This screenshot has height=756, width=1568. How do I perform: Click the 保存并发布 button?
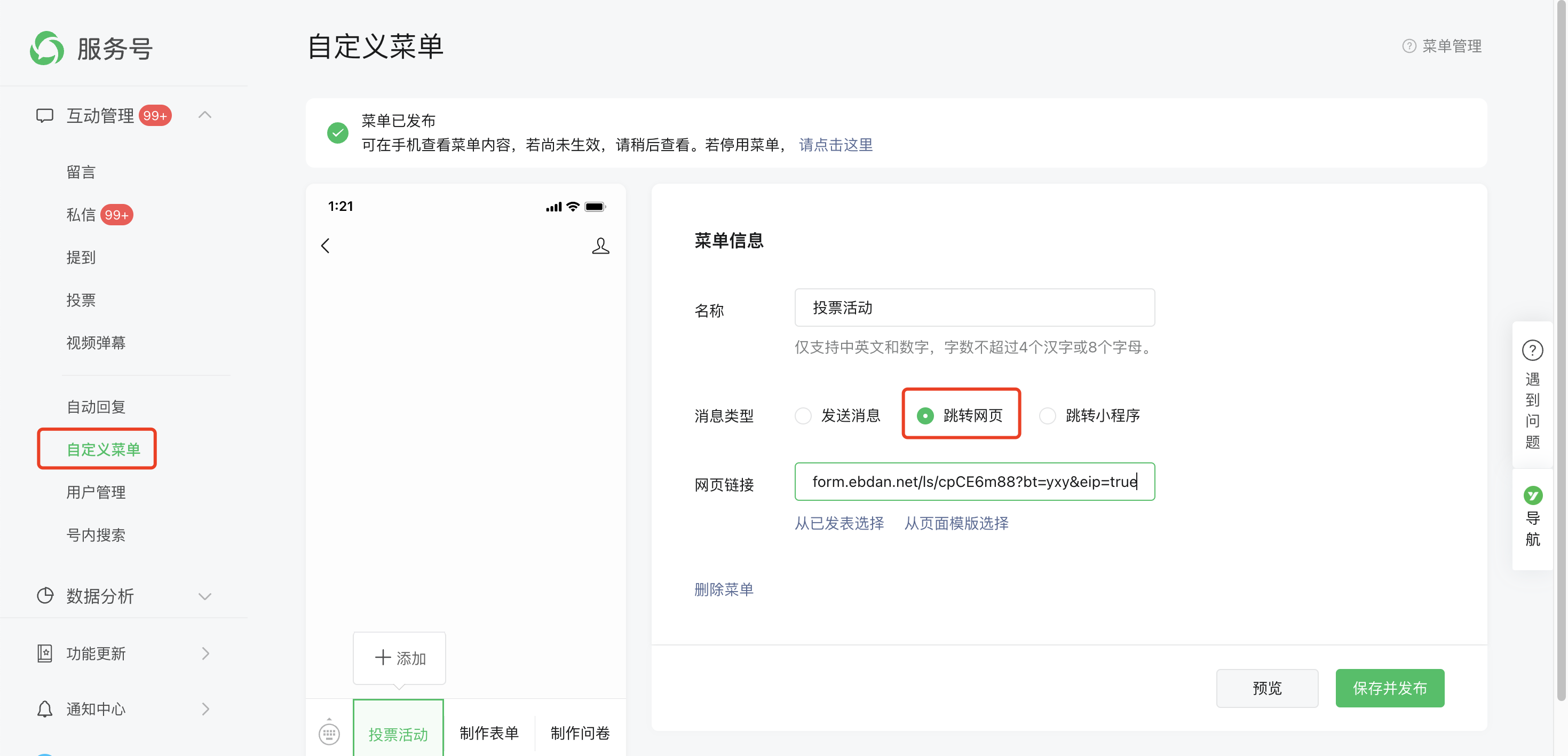(x=1389, y=688)
